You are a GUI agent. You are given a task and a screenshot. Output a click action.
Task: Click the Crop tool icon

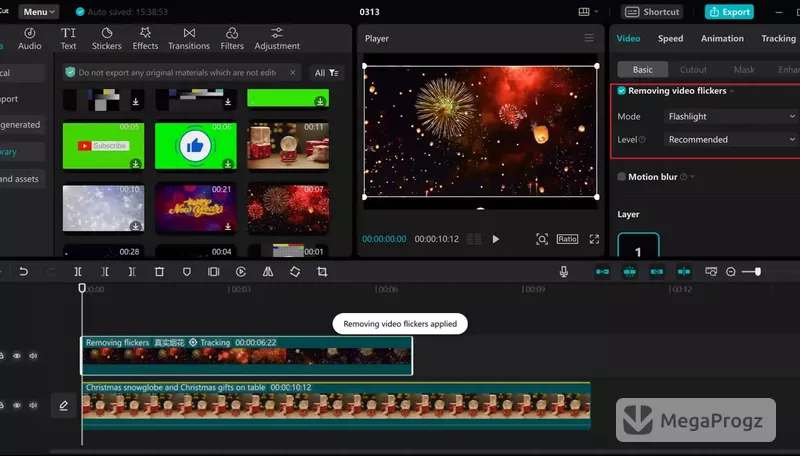(322, 272)
